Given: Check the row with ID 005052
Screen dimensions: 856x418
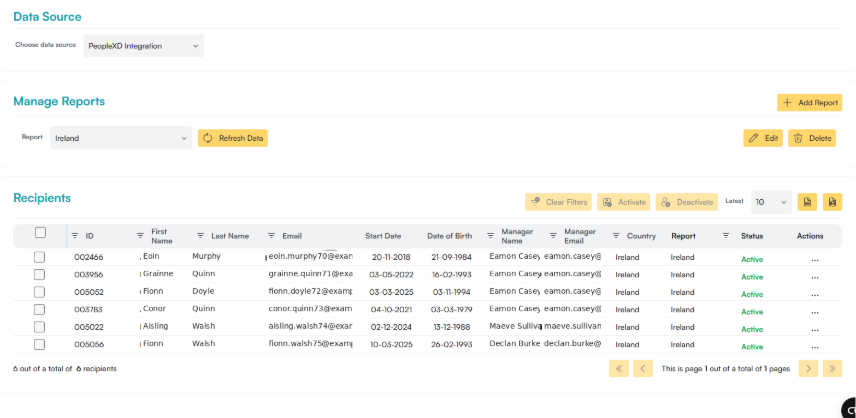Looking at the screenshot, I should [39, 292].
